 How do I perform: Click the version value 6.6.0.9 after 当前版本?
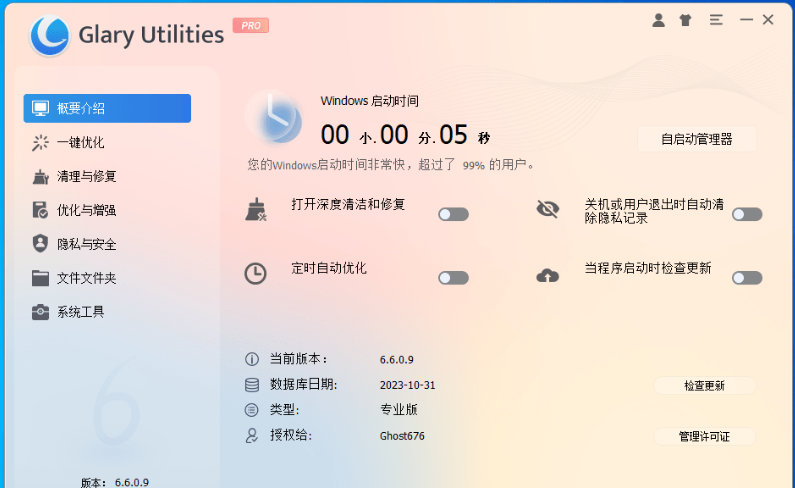click(x=396, y=360)
